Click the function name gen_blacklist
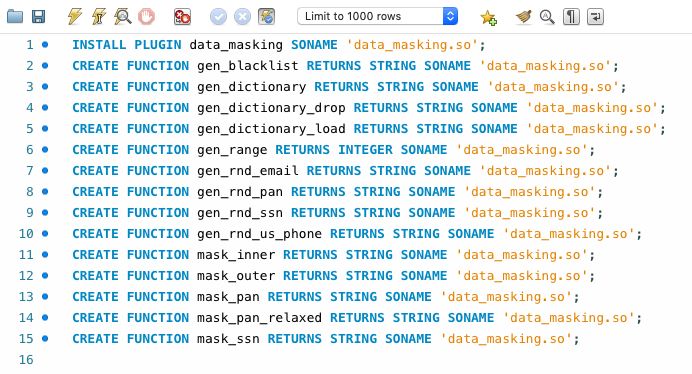The image size is (692, 374). tap(248, 66)
